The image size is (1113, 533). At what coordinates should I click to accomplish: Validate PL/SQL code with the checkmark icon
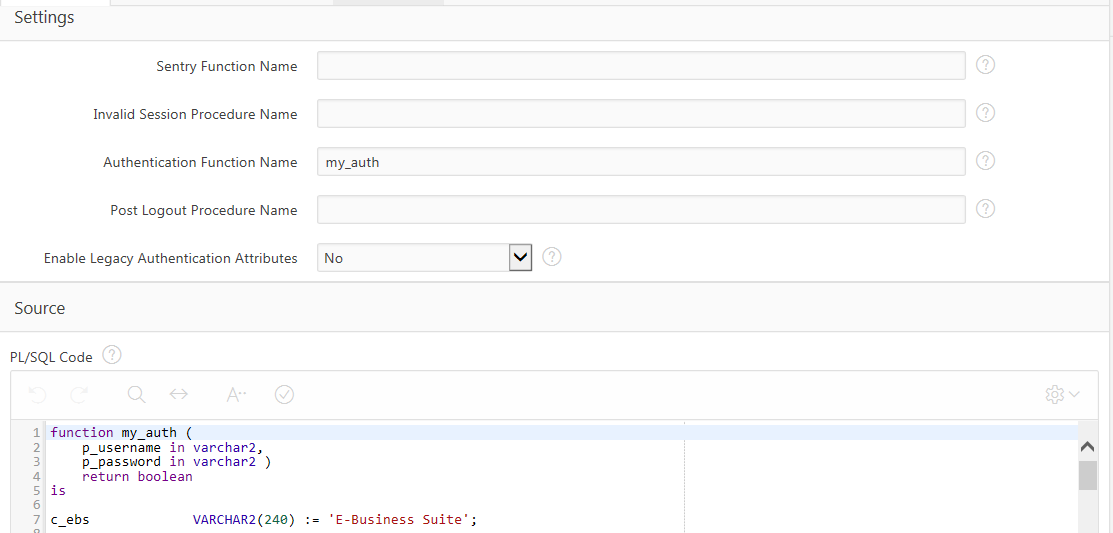284,395
